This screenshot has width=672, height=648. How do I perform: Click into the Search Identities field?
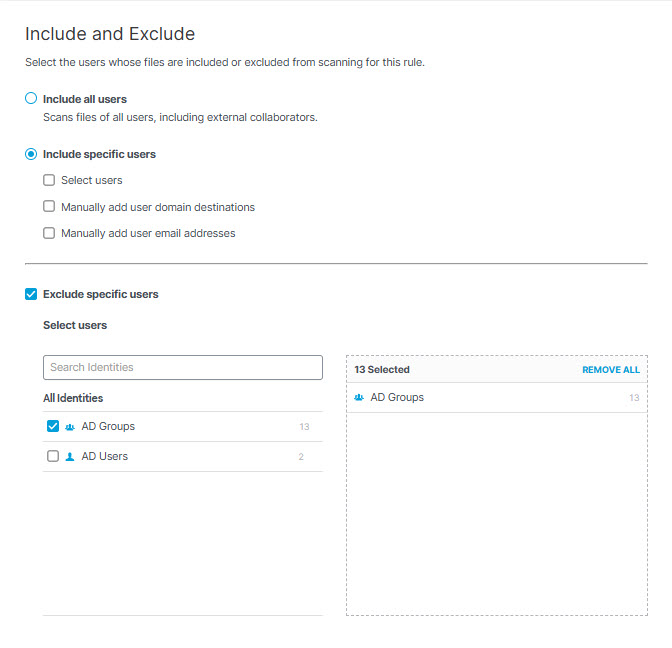[x=183, y=367]
